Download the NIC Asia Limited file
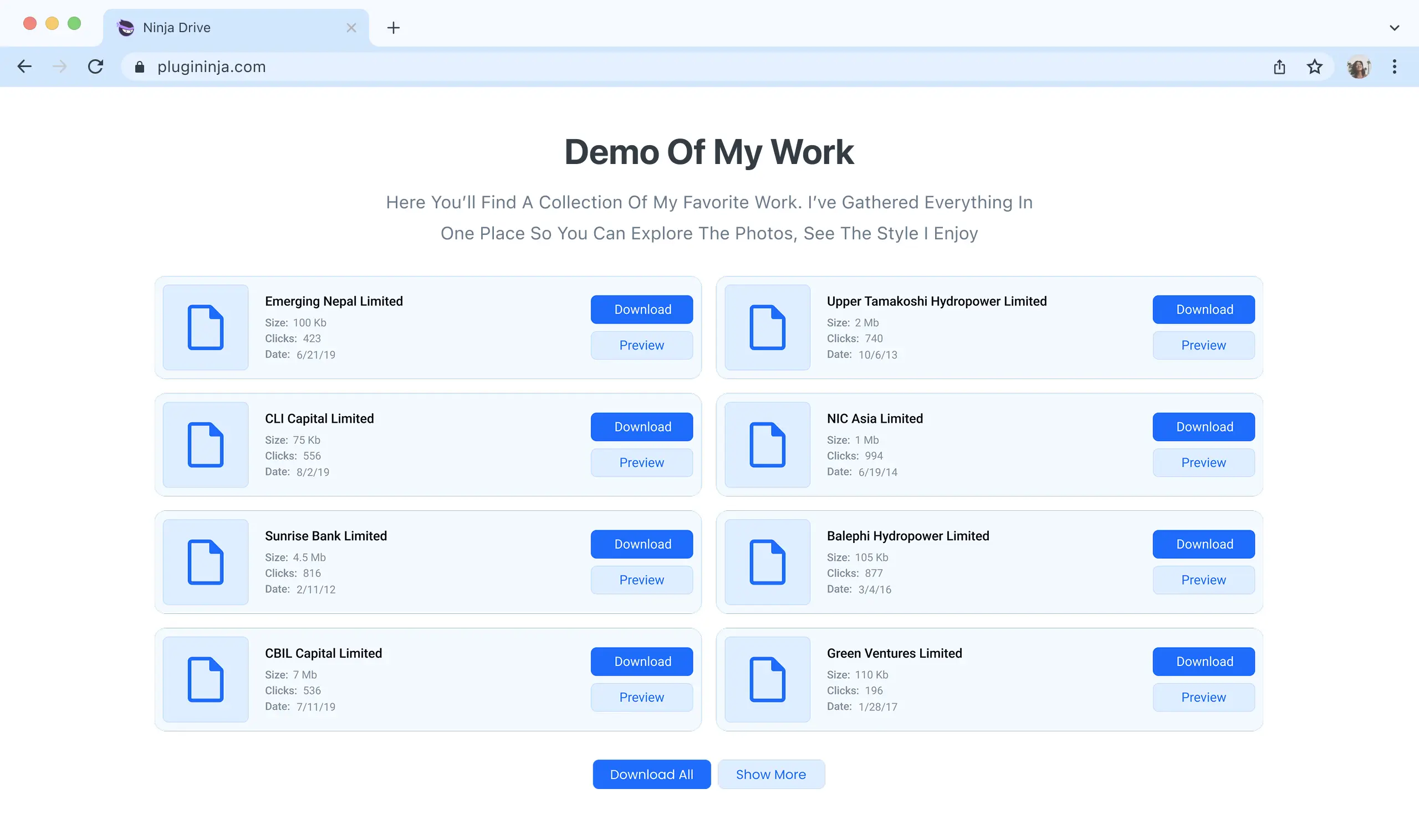1419x840 pixels. click(1203, 426)
